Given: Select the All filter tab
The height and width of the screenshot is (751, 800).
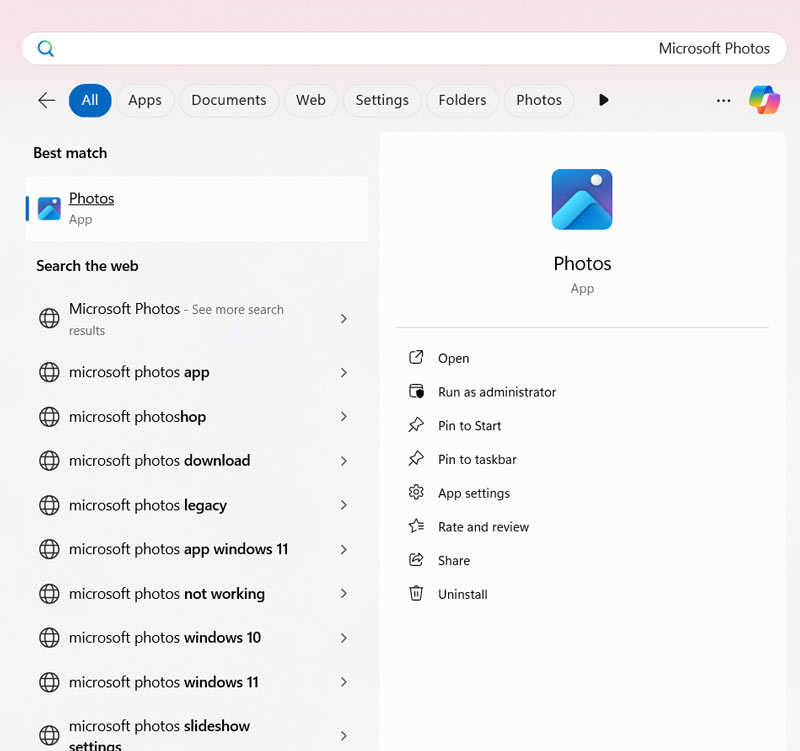Looking at the screenshot, I should (90, 100).
